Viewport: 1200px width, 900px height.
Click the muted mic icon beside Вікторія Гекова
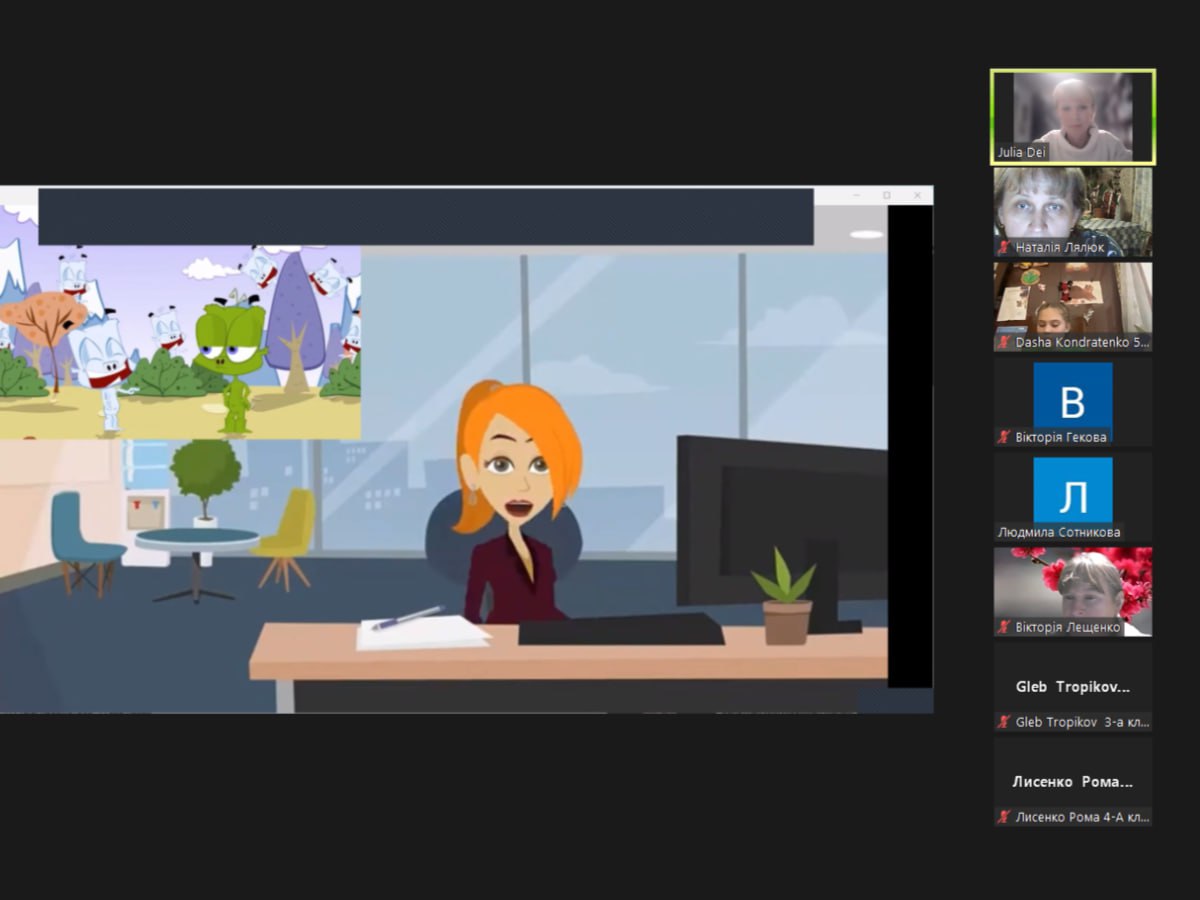click(x=1004, y=437)
